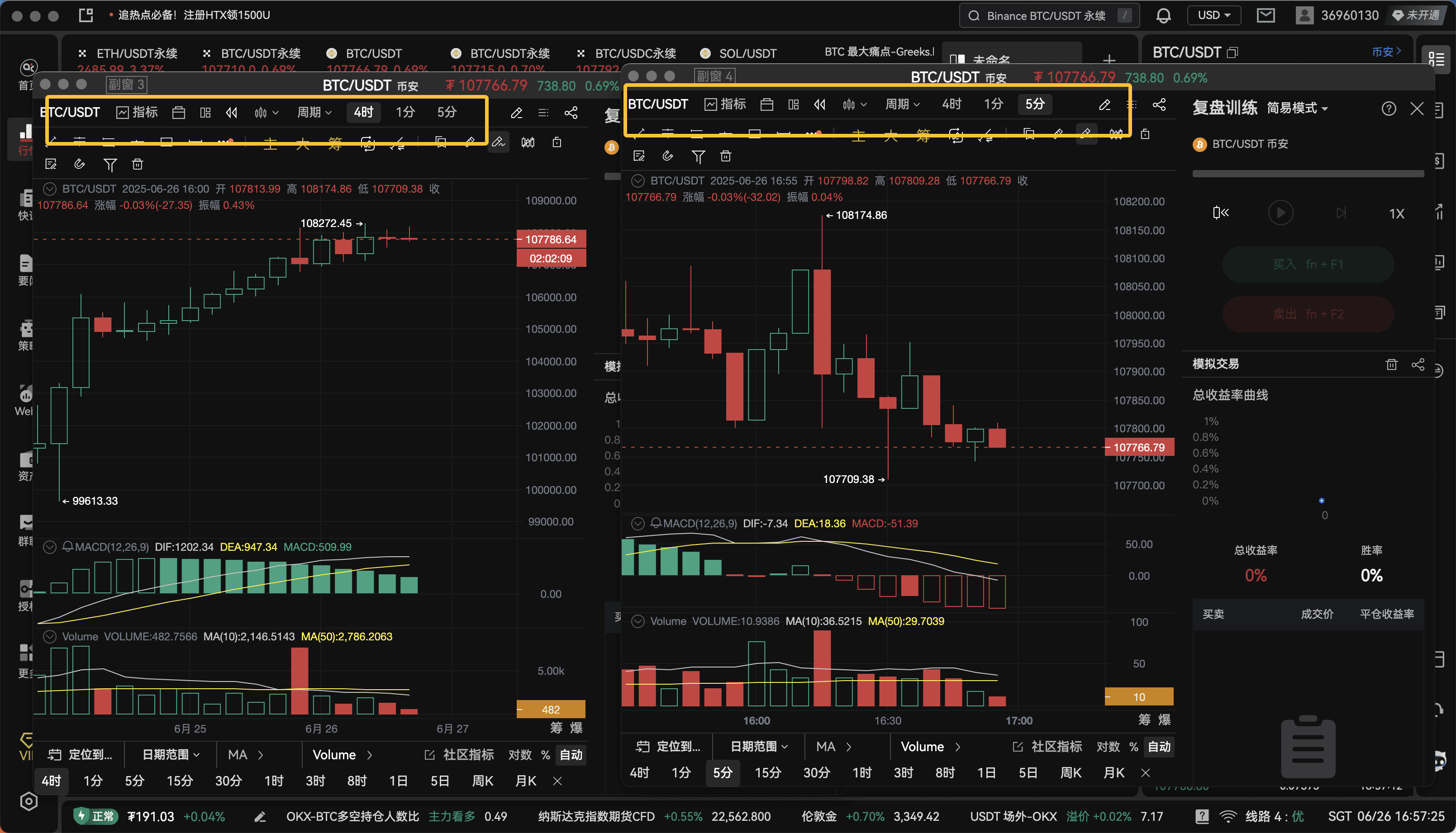The width and height of the screenshot is (1456, 833).
Task: Click magnet snap icon in 4时 chart window
Action: coord(80,165)
